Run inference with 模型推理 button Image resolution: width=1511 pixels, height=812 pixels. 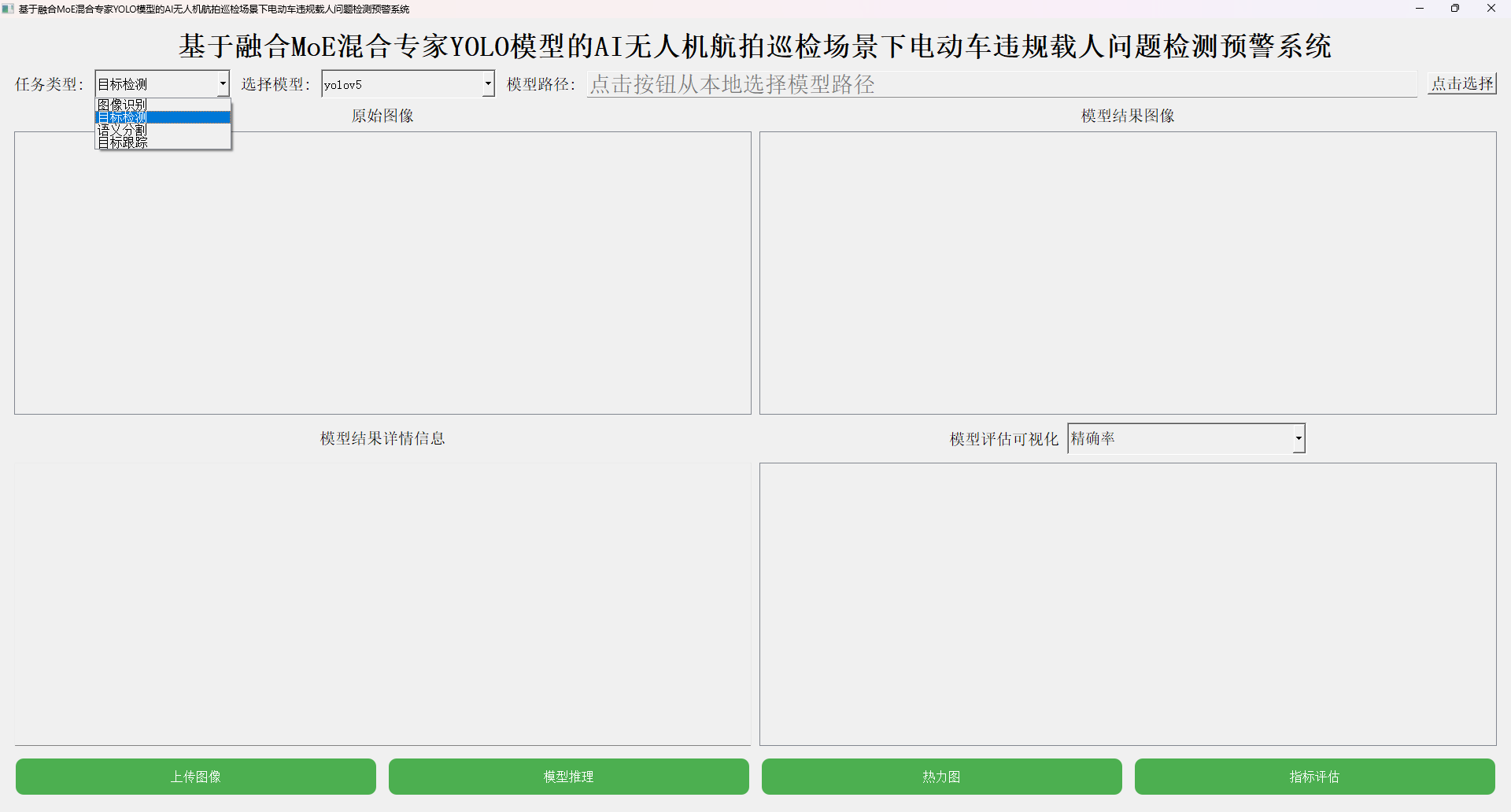[569, 777]
